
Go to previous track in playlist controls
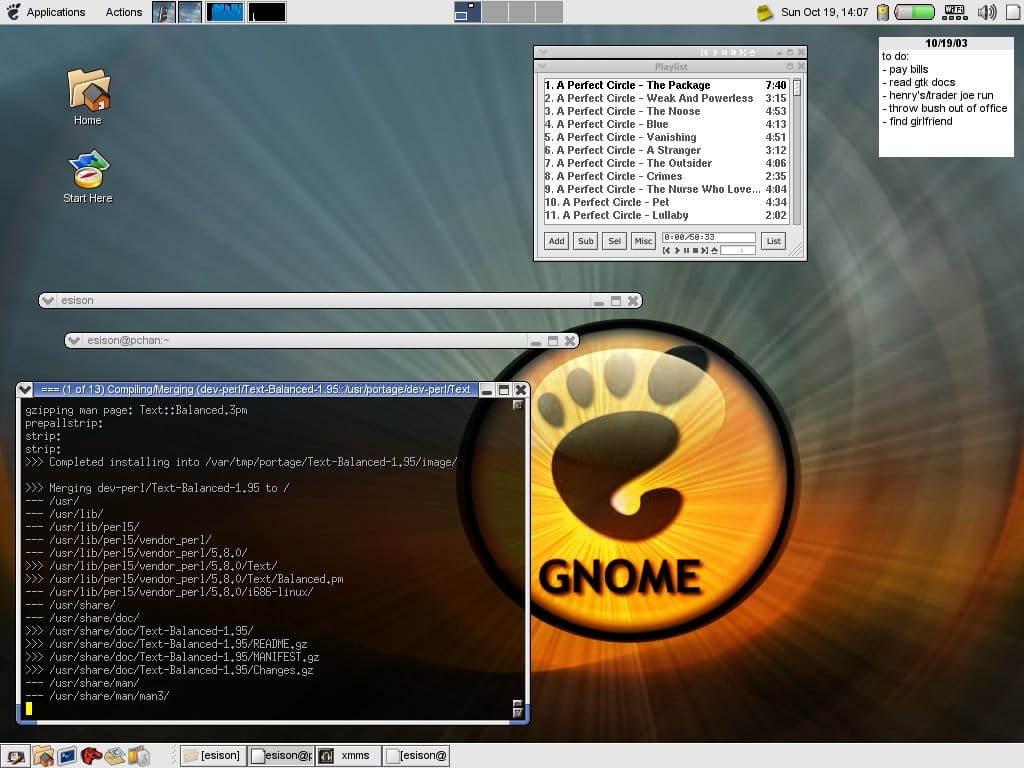(x=666, y=251)
